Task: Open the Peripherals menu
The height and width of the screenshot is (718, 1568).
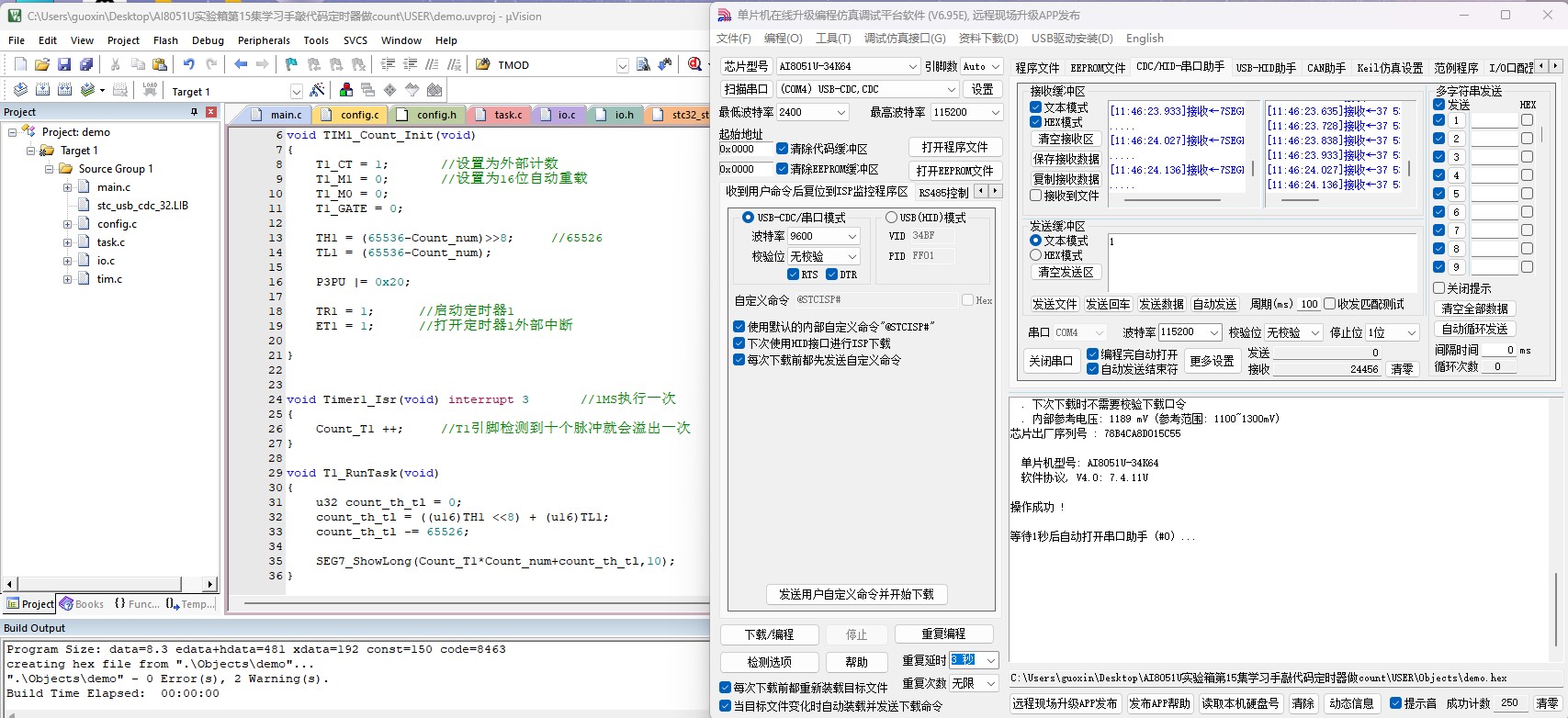Action: click(x=264, y=40)
